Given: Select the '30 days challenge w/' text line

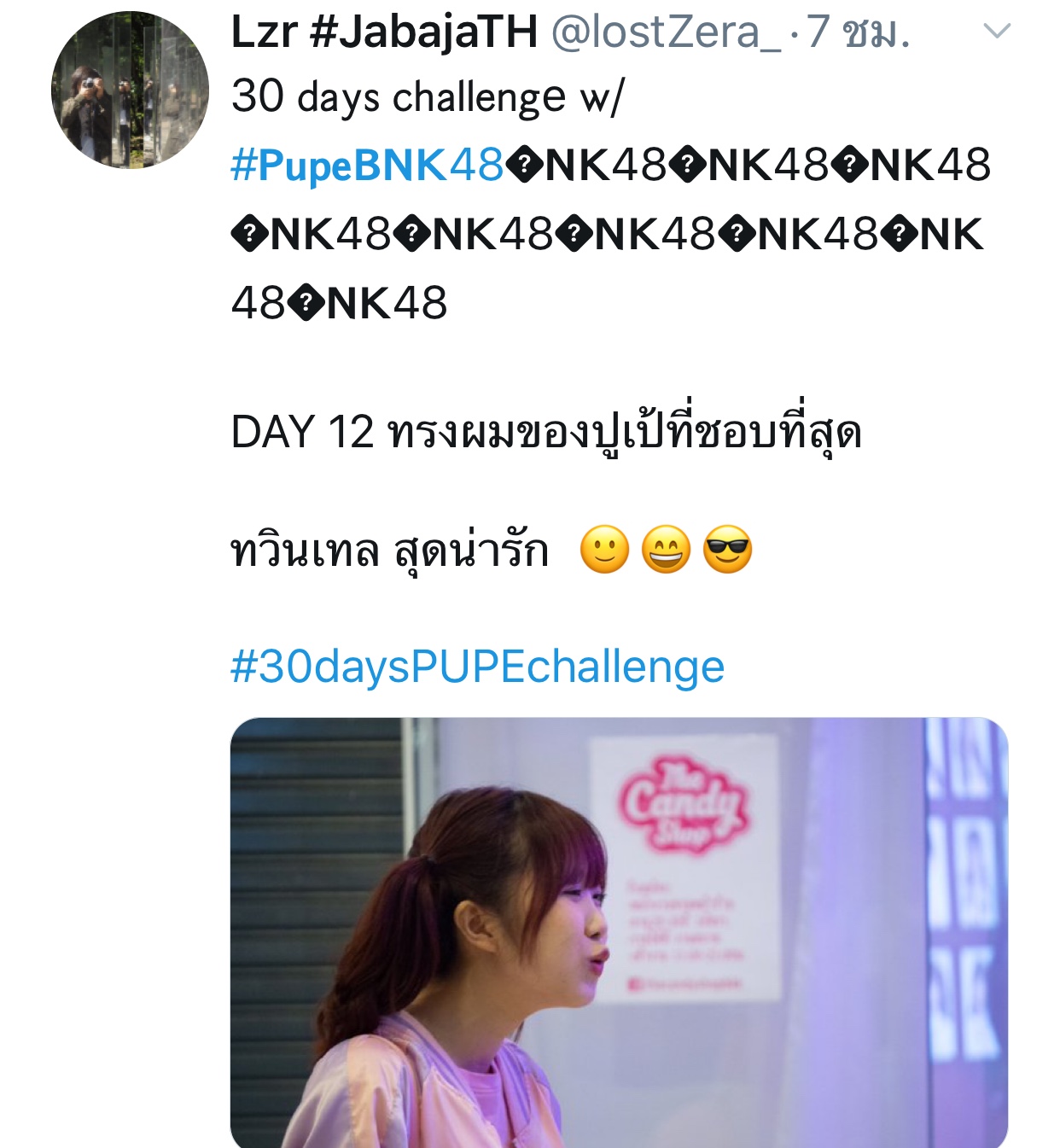Looking at the screenshot, I should tap(428, 96).
